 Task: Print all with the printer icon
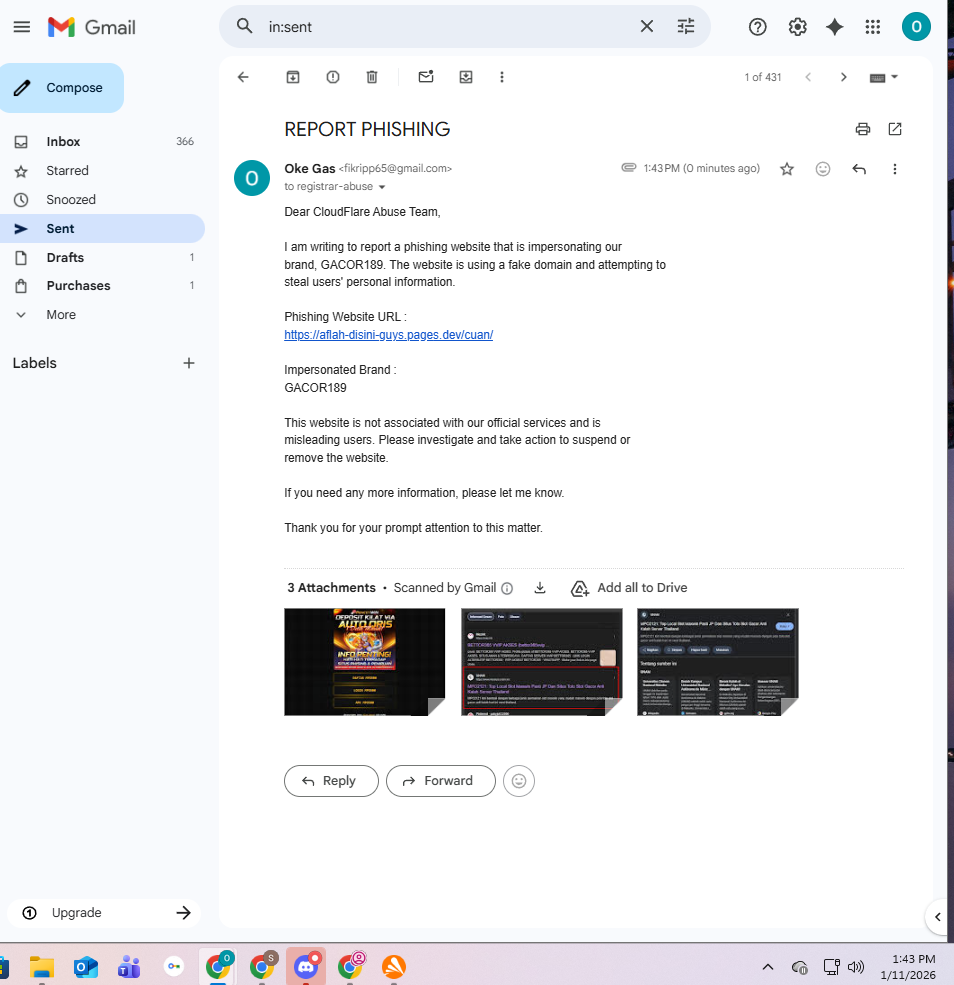click(x=863, y=129)
